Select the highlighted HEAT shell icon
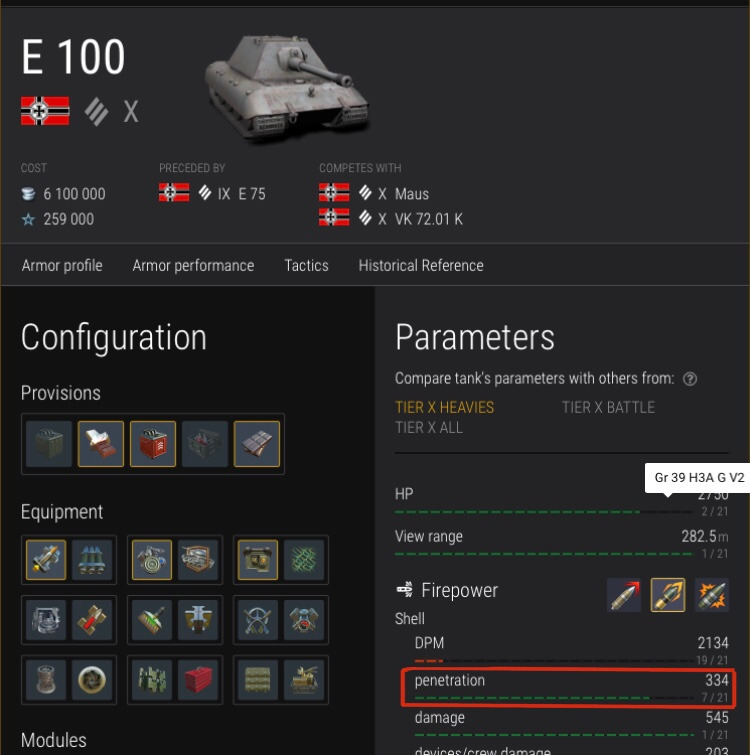 [x=668, y=595]
